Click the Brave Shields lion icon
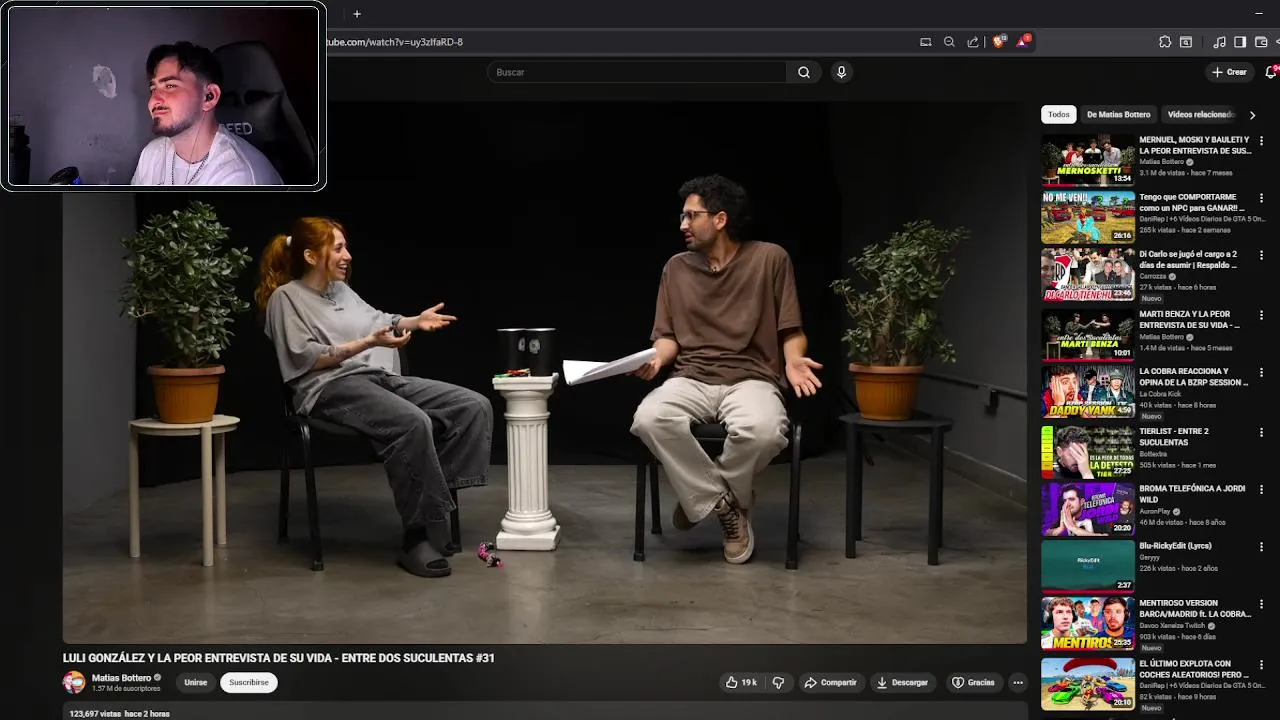Viewport: 1280px width, 720px height. (998, 42)
